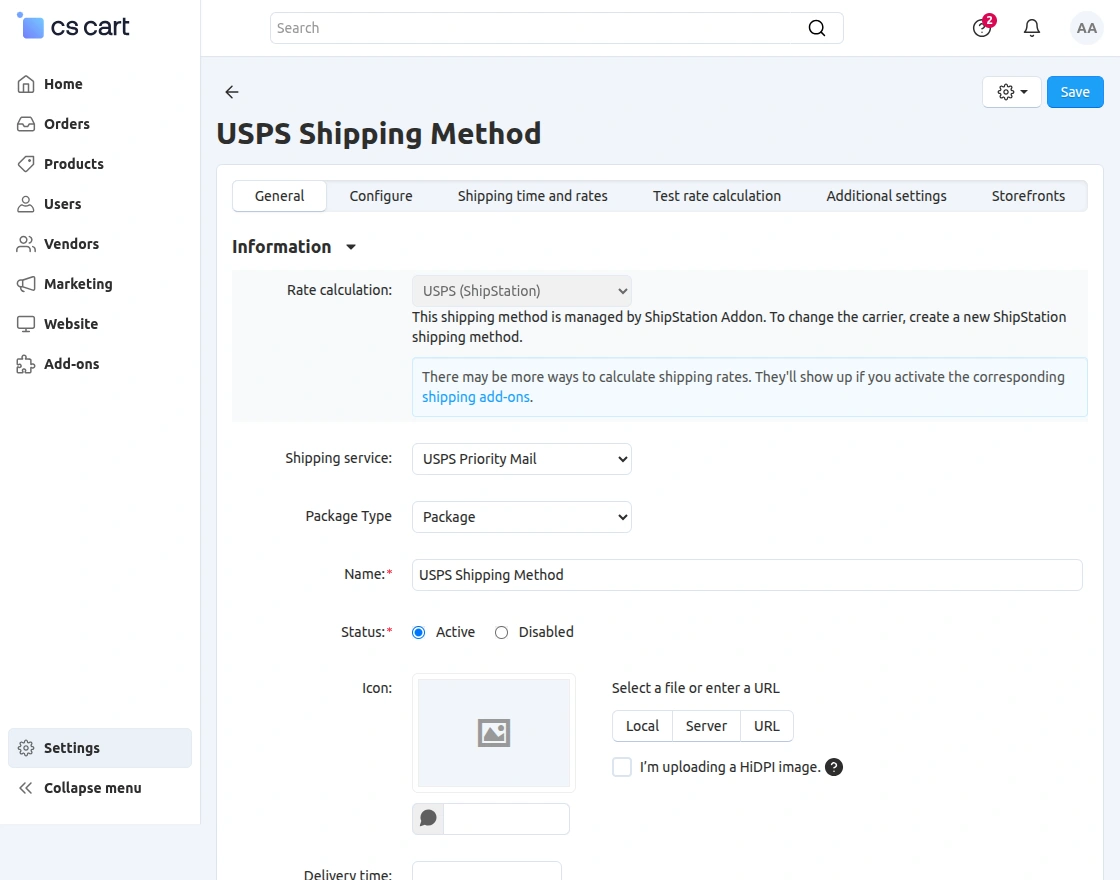Open the Marketing menu label
The width and height of the screenshot is (1120, 880).
tap(79, 284)
